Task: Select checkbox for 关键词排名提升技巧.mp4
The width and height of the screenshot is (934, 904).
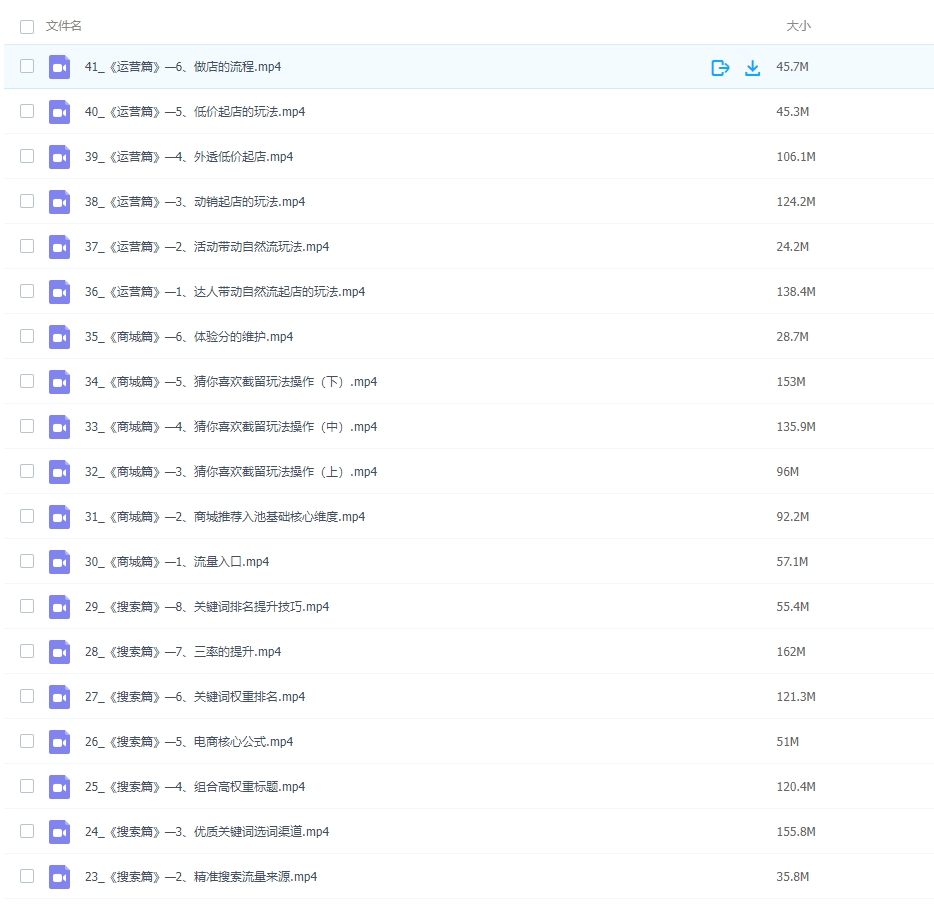Action: coord(27,606)
